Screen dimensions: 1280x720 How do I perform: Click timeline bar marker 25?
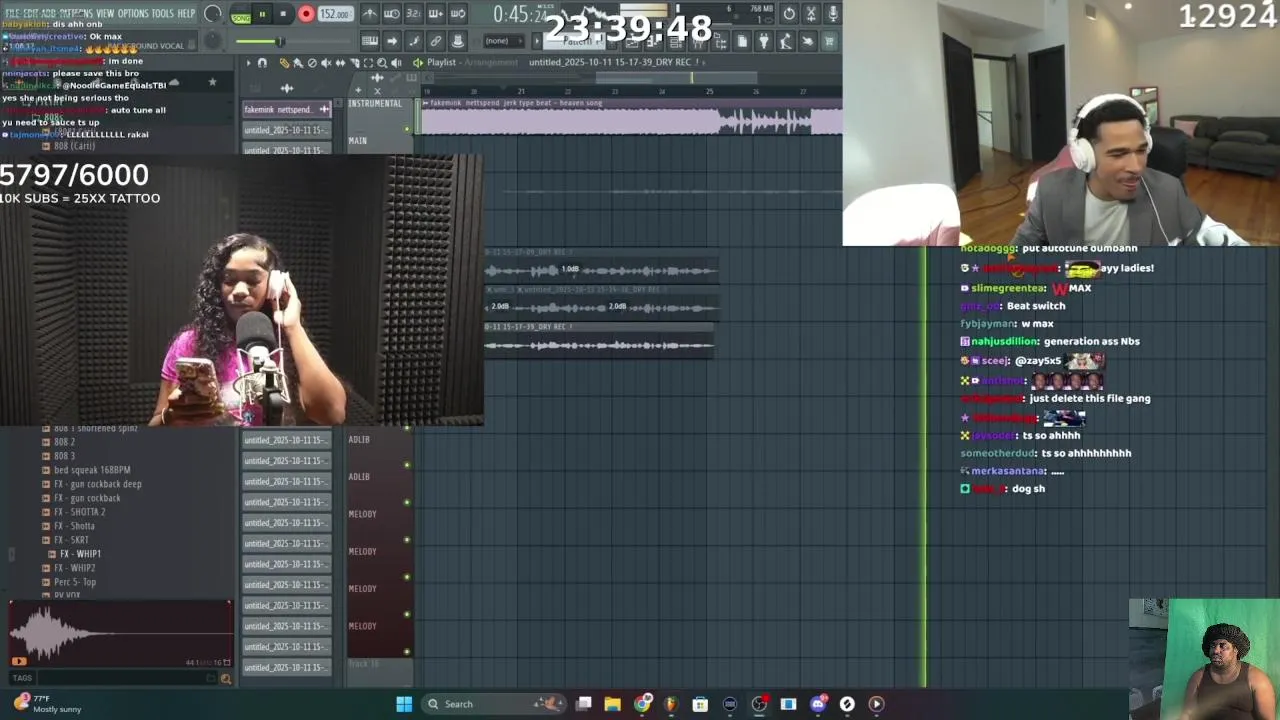tap(709, 92)
